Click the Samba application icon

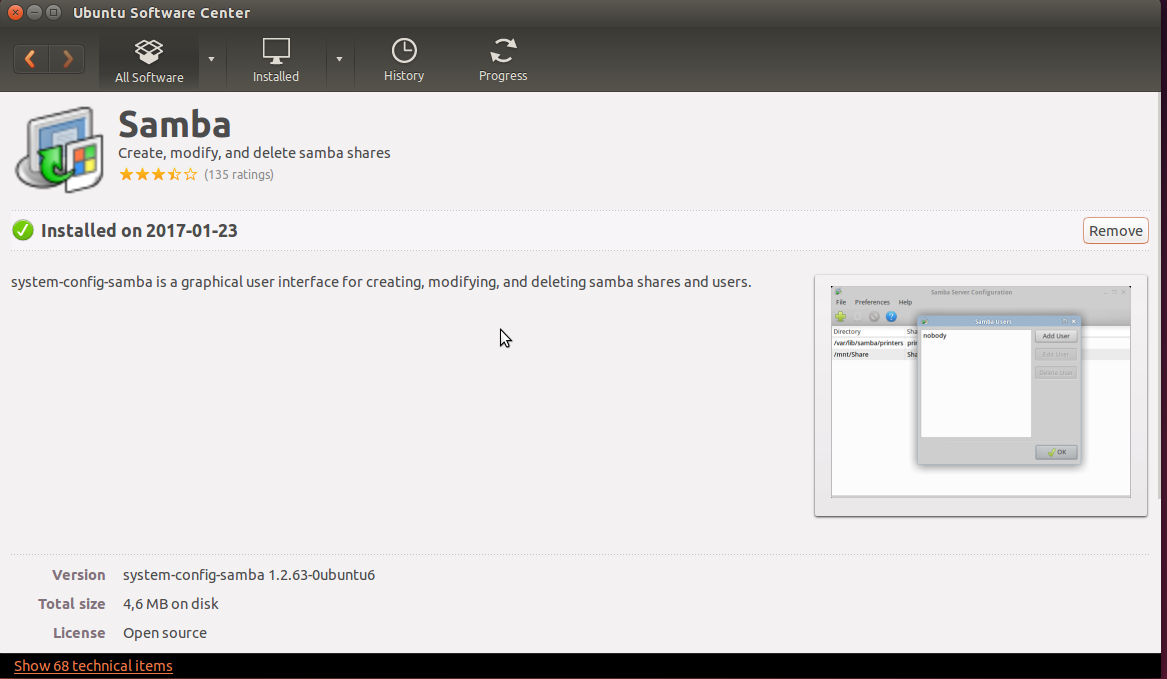[x=59, y=150]
